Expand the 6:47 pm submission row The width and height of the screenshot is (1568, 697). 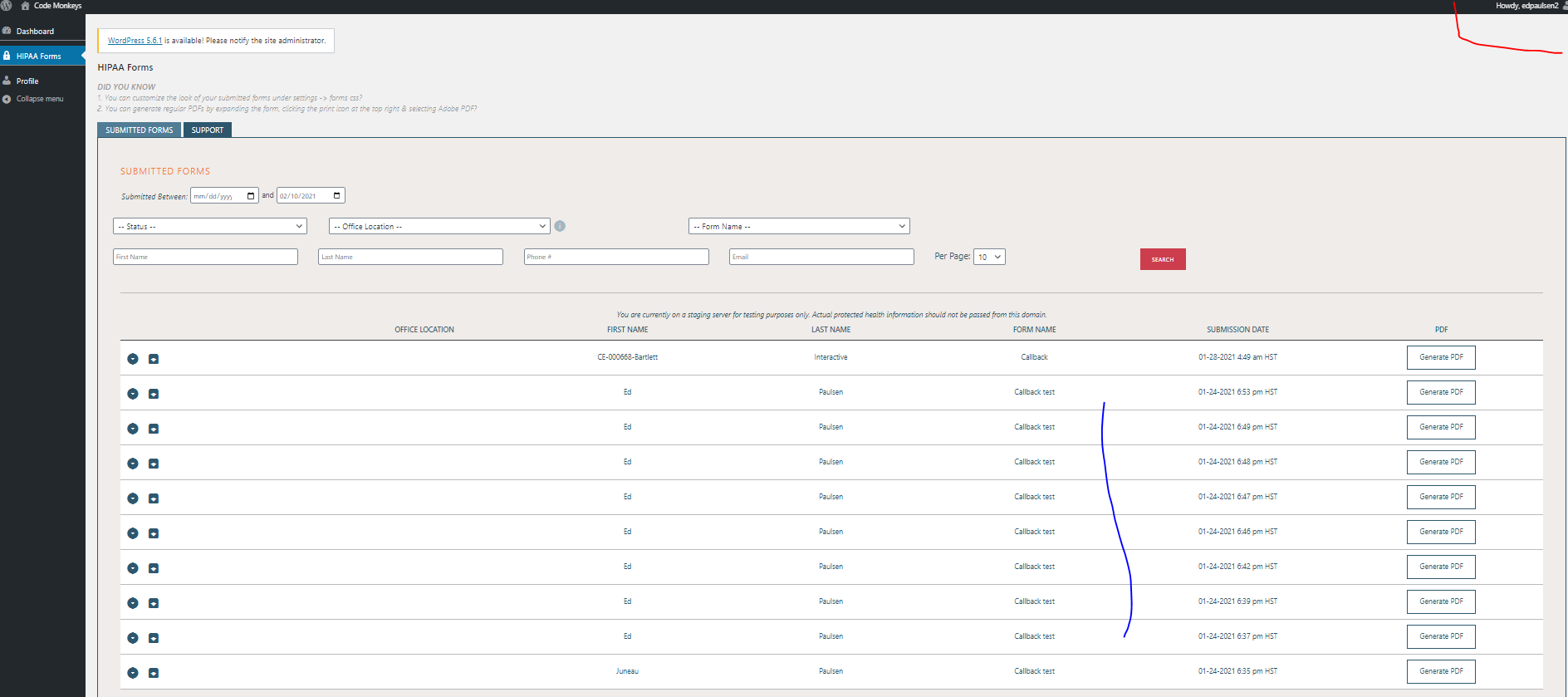click(x=133, y=498)
